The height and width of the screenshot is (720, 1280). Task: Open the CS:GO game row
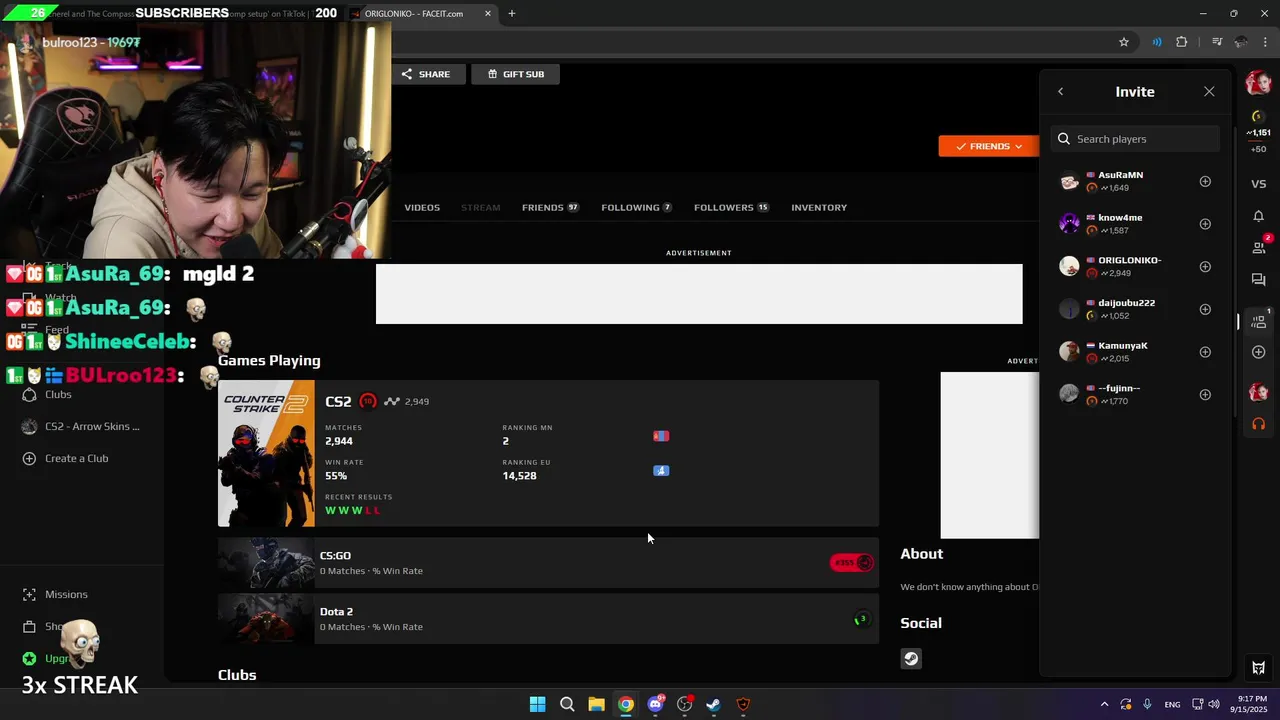click(x=548, y=563)
